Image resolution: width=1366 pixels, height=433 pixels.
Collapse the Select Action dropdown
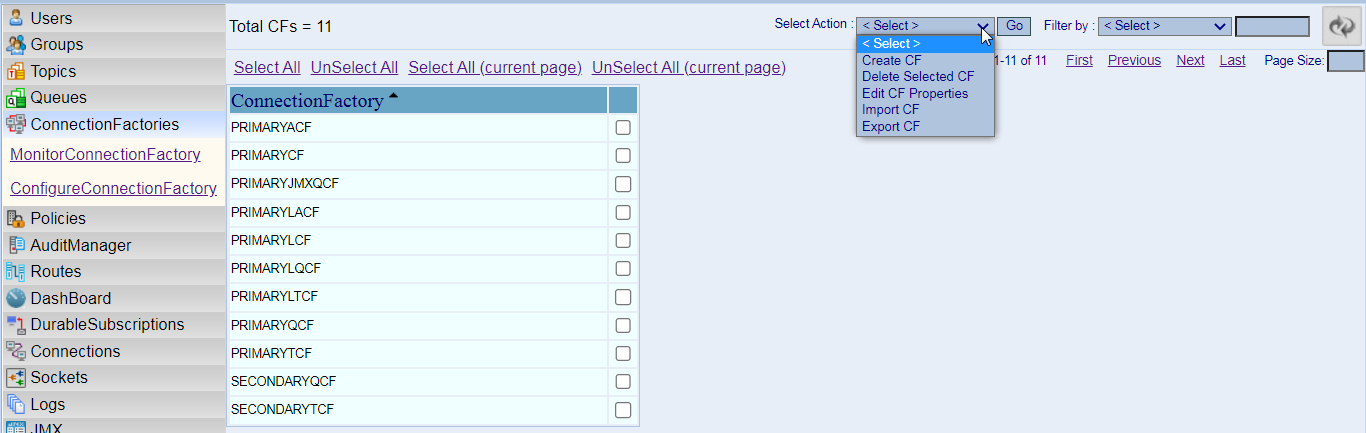924,26
